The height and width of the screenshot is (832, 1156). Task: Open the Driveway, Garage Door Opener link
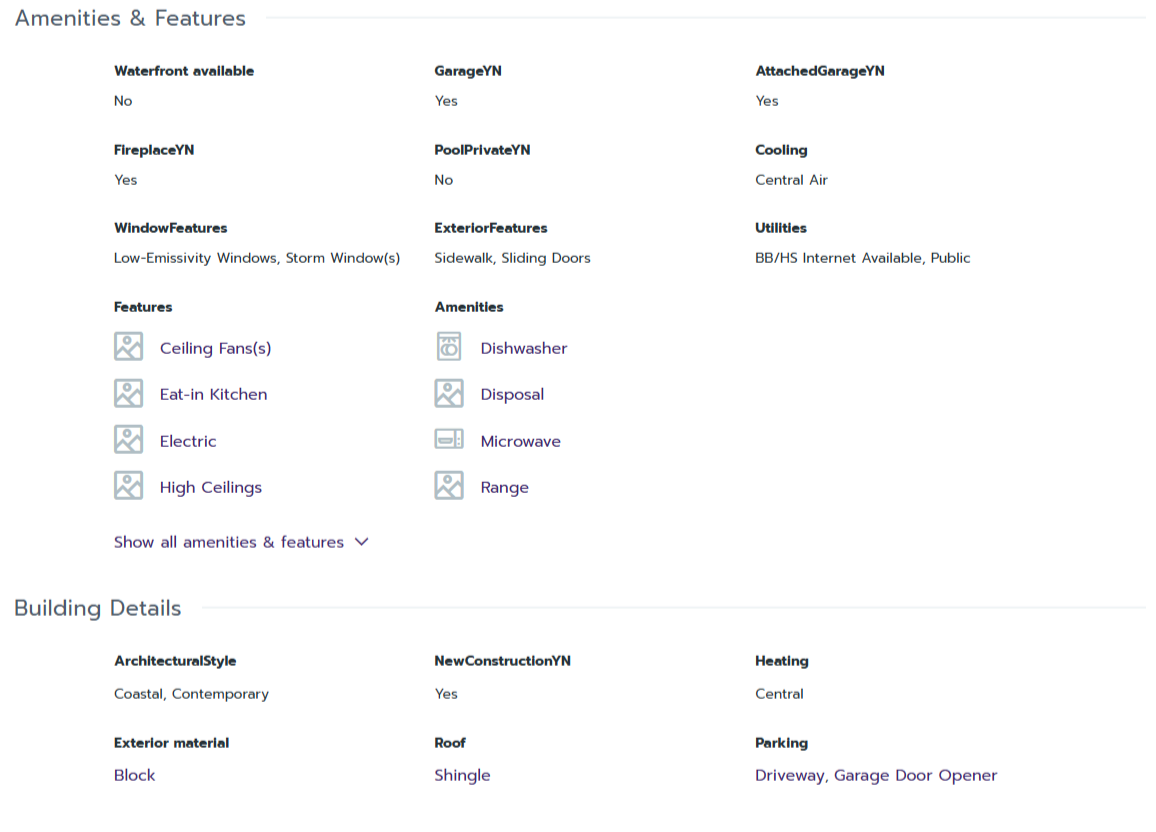point(876,775)
